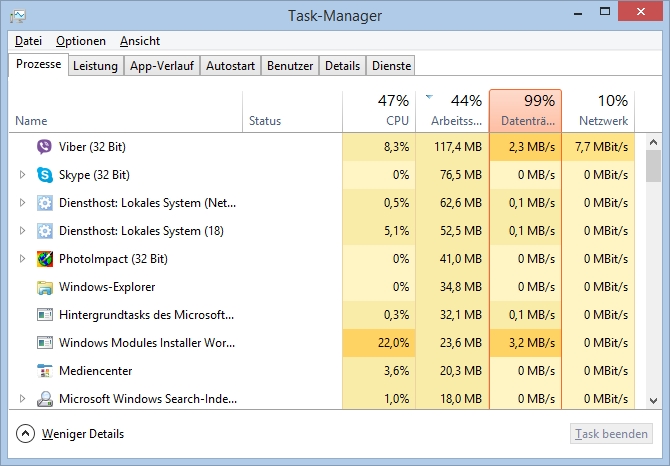This screenshot has width=670, height=466.
Task: Select the Hintergrundtasks des Microsoft... name
Action: [x=147, y=315]
